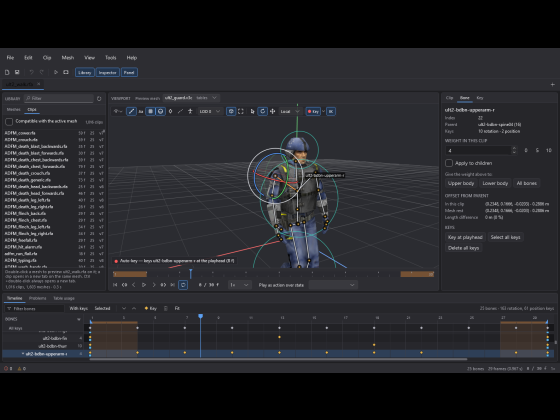This screenshot has width=560, height=420.
Task: Open the Mesh menu
Action: [x=68, y=58]
